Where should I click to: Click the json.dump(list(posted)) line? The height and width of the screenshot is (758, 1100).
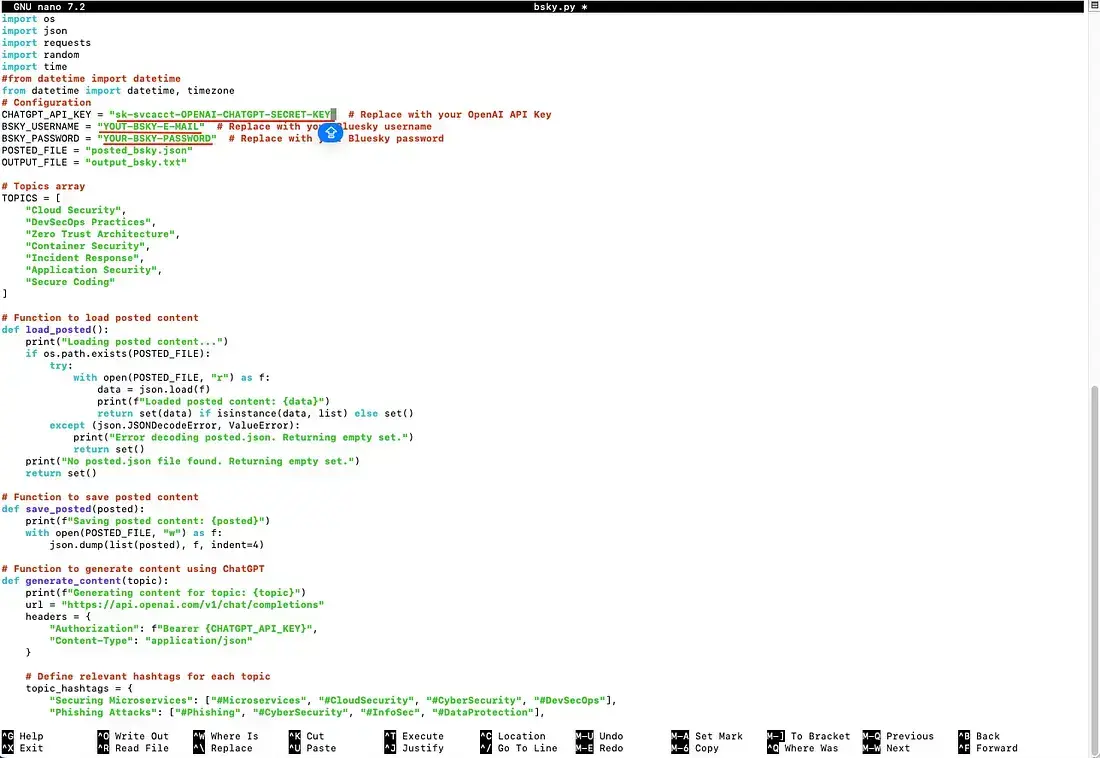156,545
